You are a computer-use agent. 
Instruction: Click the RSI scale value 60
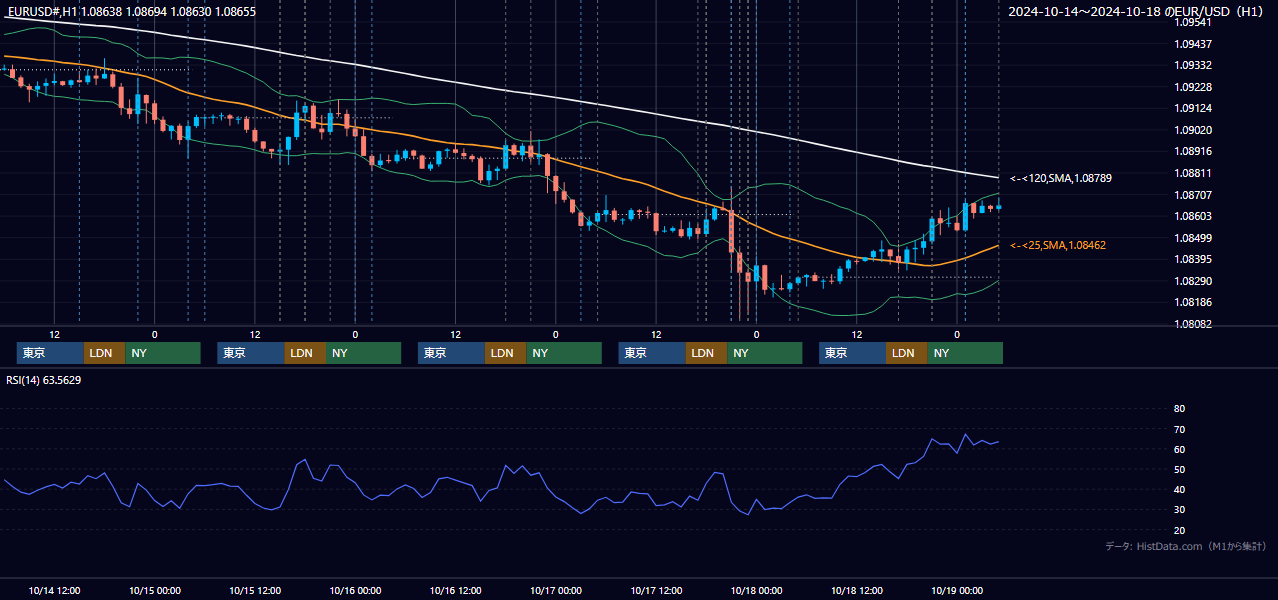[x=1179, y=449]
